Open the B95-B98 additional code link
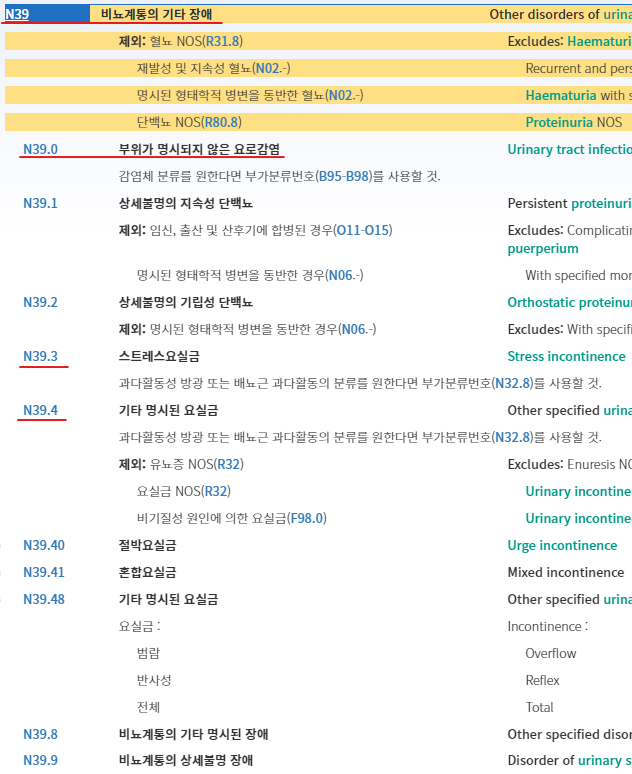Image resolution: width=632 pixels, height=774 pixels. pyautogui.click(x=344, y=176)
